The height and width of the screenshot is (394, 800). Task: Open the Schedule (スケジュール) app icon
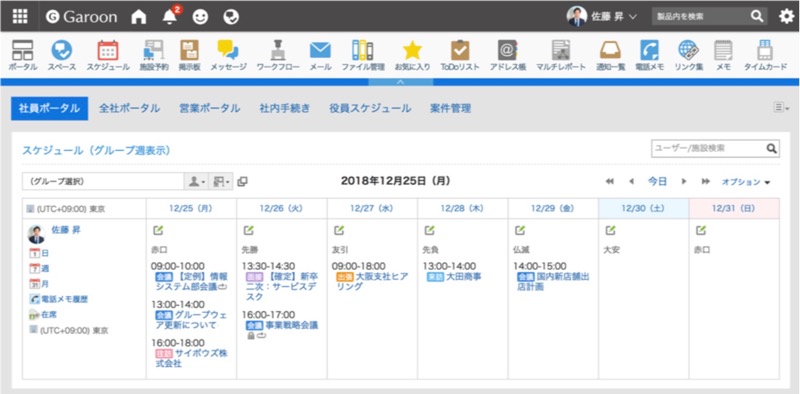tap(108, 51)
